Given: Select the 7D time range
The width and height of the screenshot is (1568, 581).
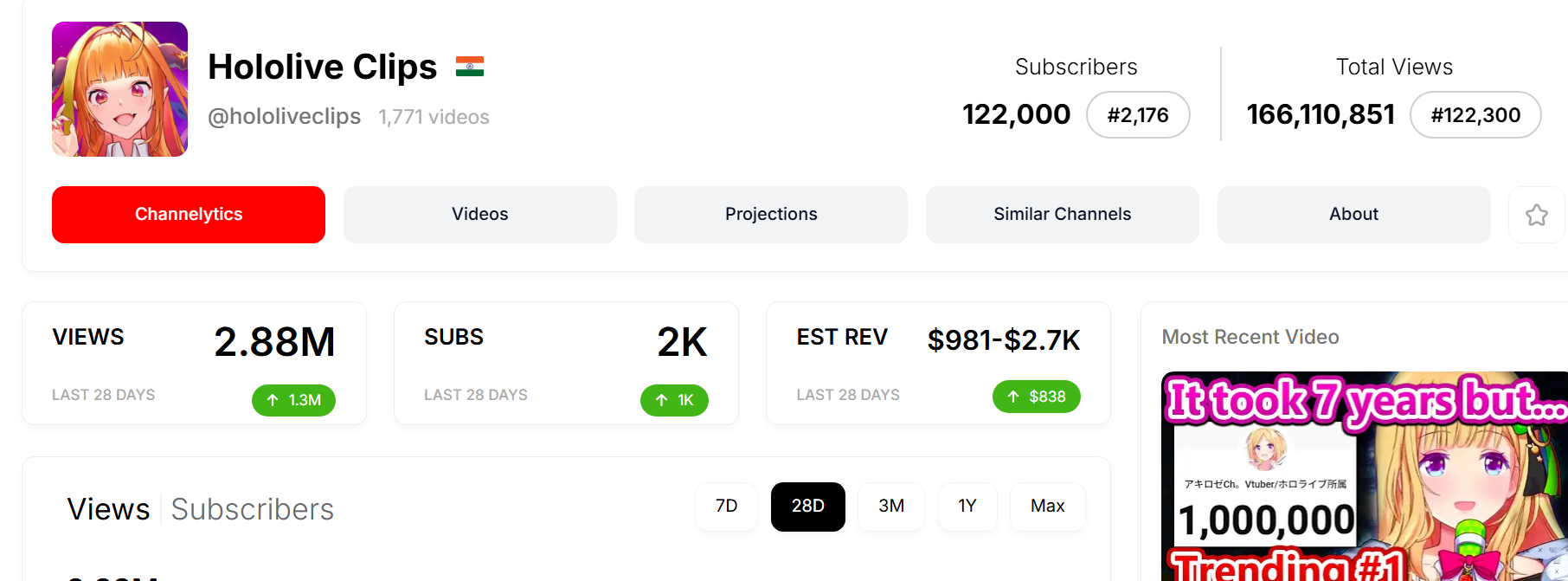Looking at the screenshot, I should click(726, 507).
